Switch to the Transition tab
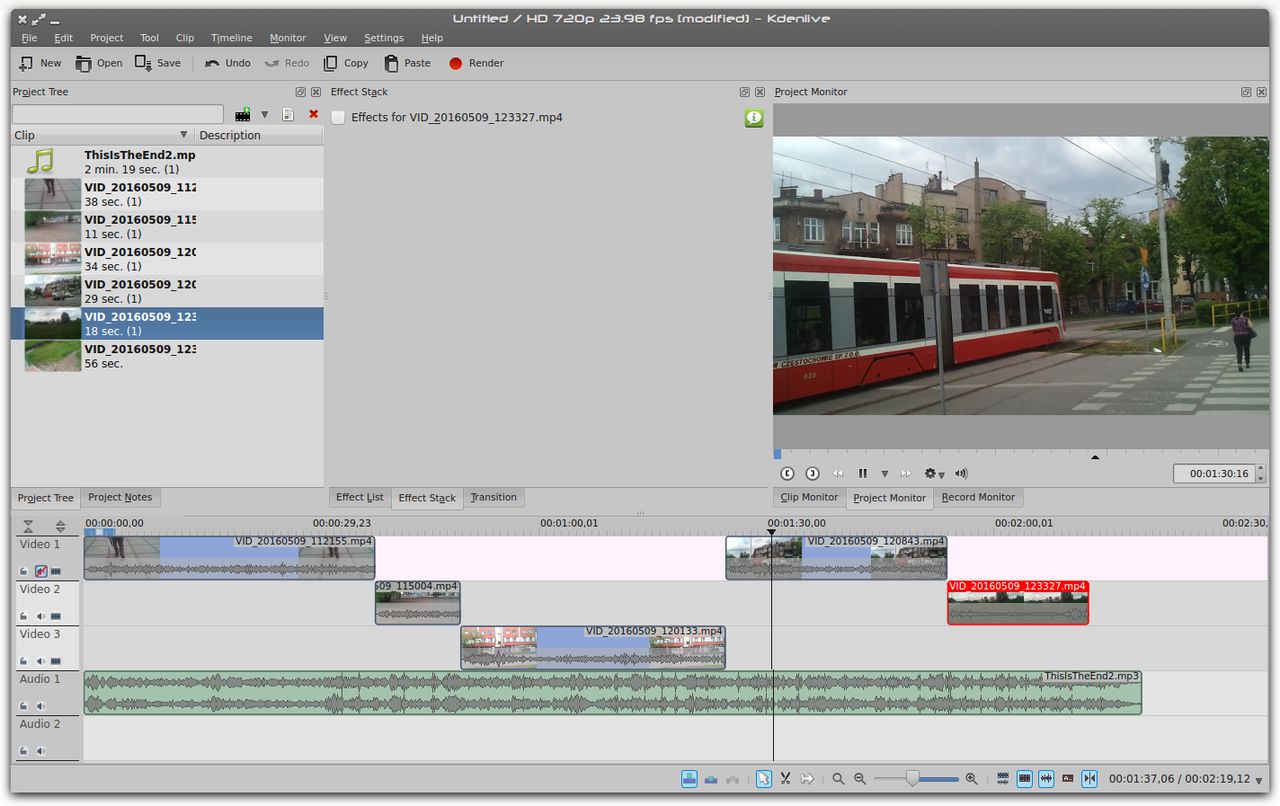 [494, 497]
